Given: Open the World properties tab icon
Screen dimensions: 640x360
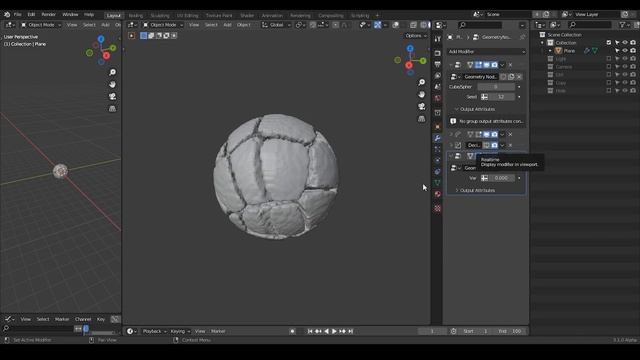Looking at the screenshot, I should pos(438,98).
